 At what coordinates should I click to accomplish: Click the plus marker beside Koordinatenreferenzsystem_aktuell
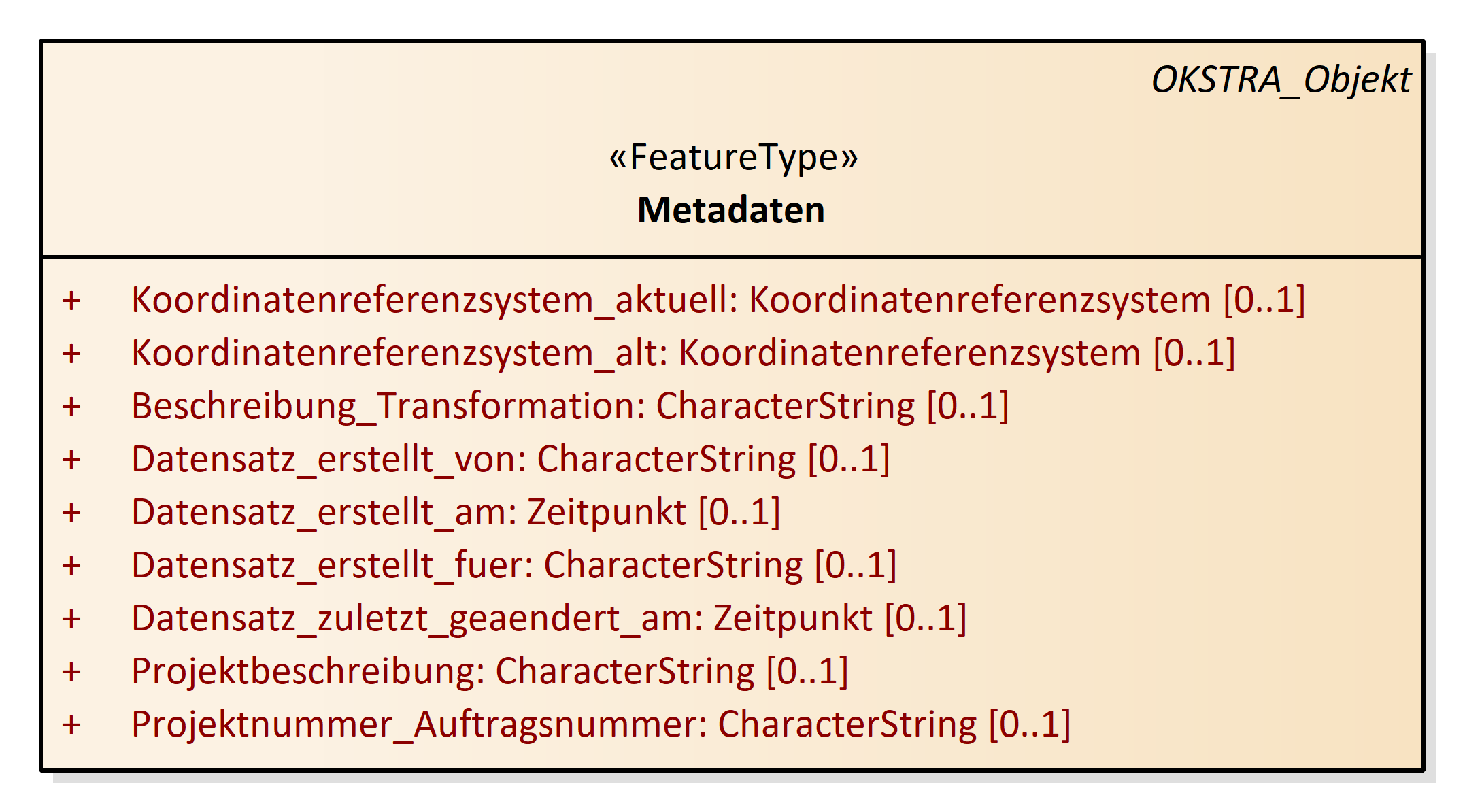71,301
